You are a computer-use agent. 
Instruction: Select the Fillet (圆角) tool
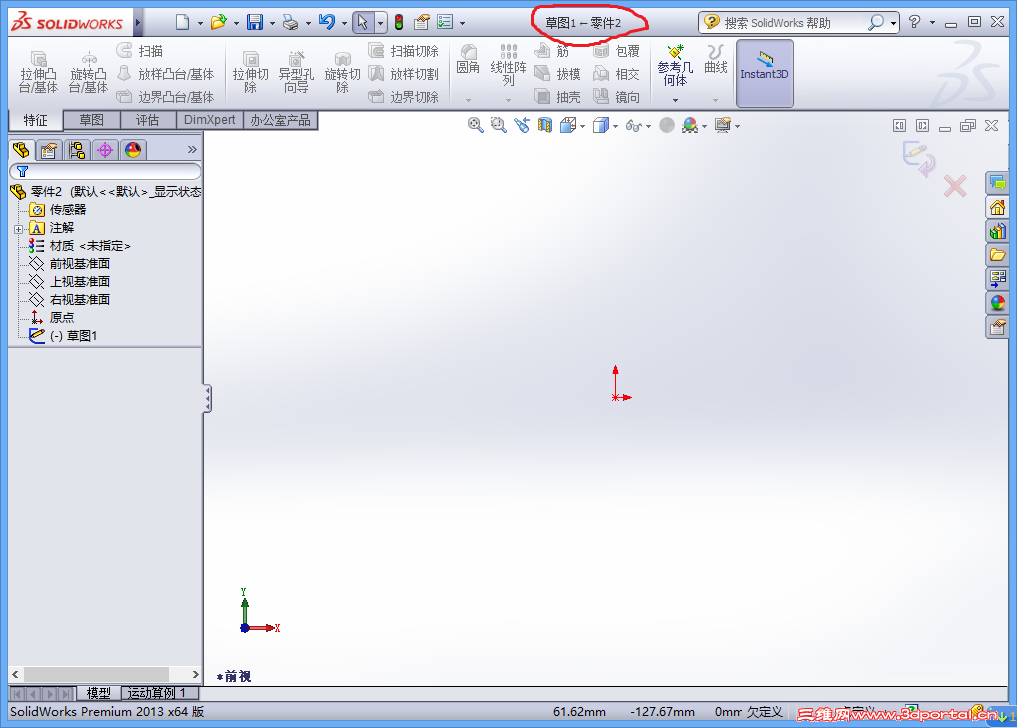click(468, 58)
